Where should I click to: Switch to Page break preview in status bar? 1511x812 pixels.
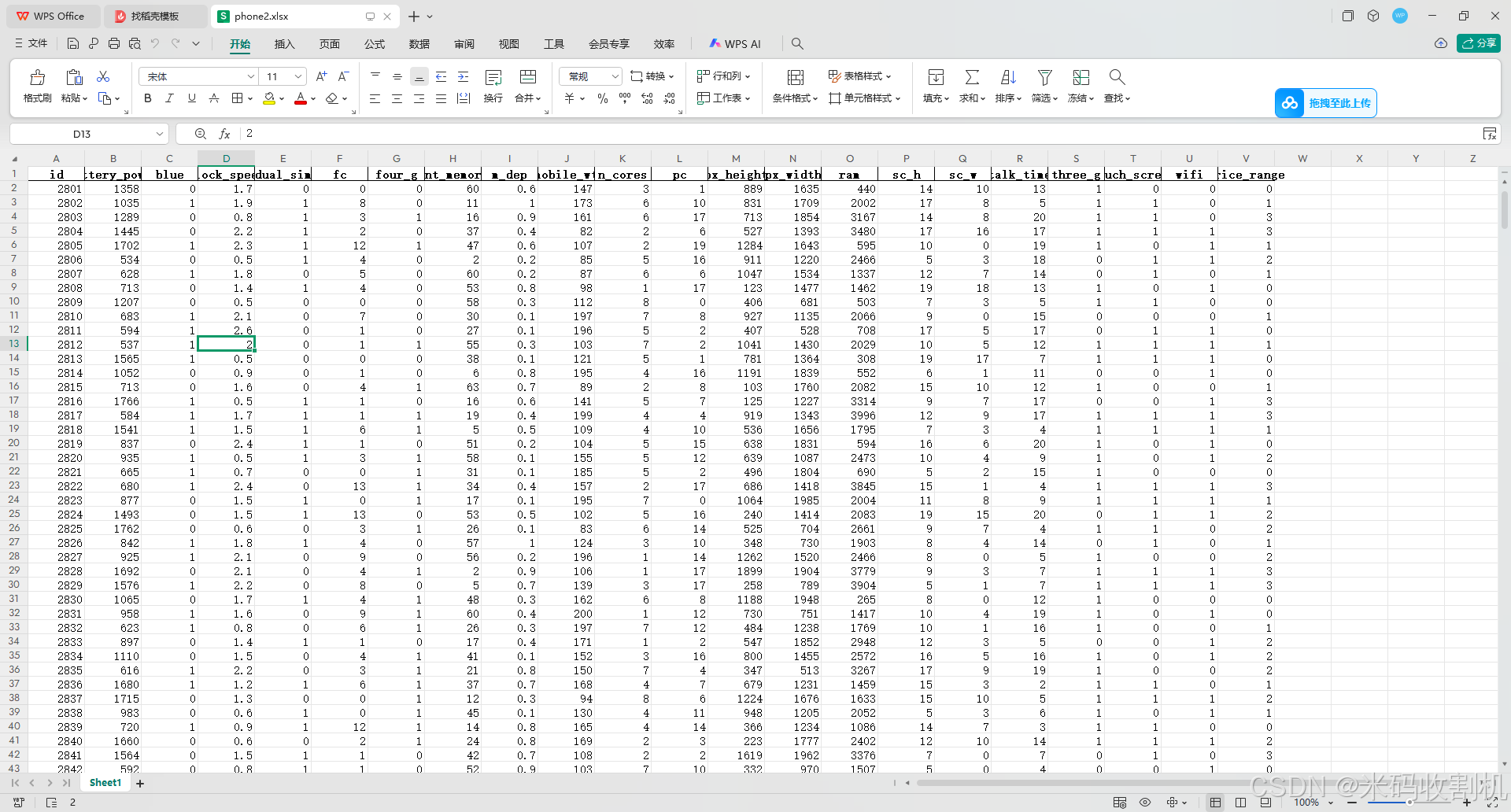(1241, 803)
